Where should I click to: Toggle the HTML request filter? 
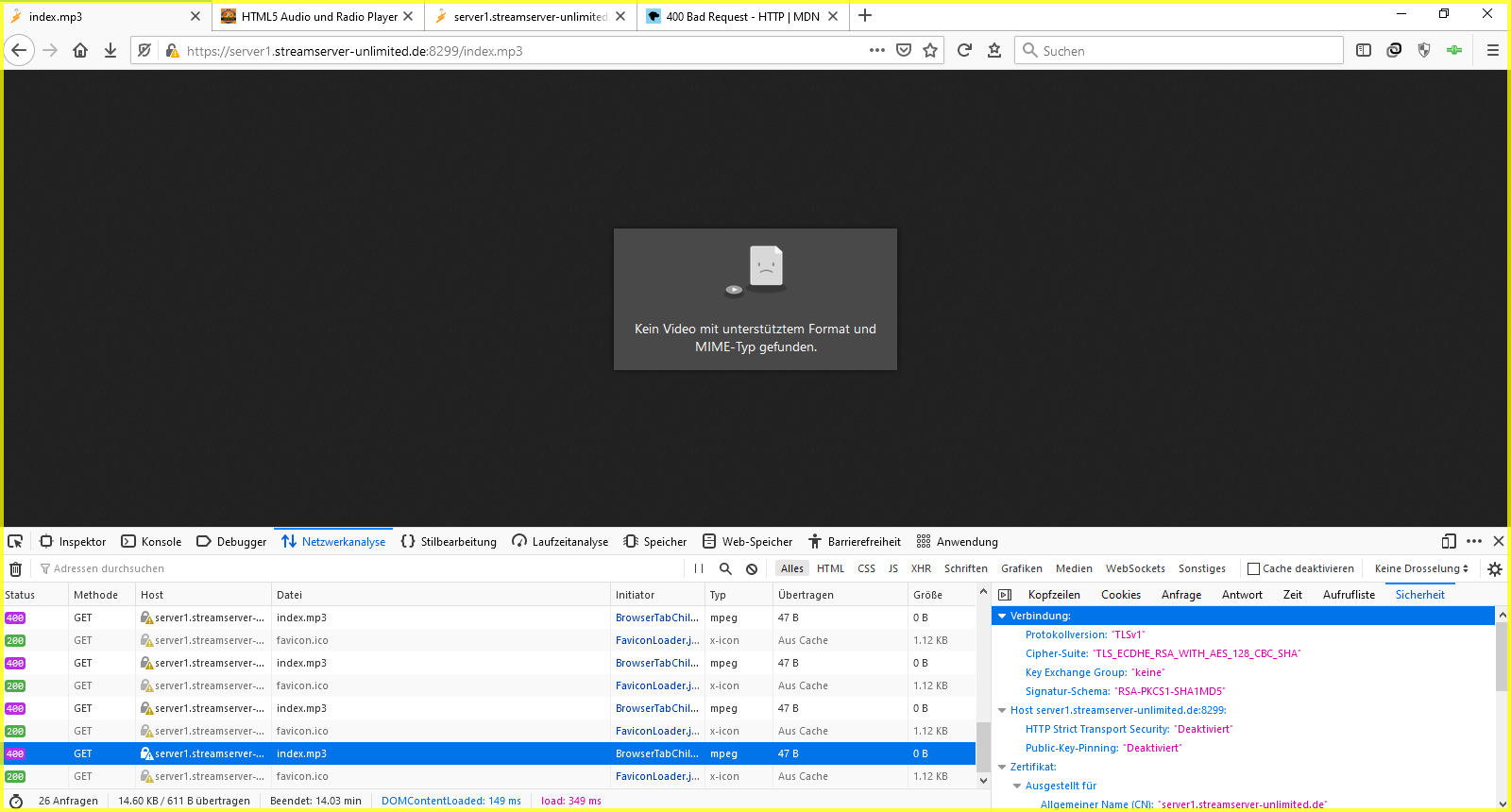tap(830, 568)
